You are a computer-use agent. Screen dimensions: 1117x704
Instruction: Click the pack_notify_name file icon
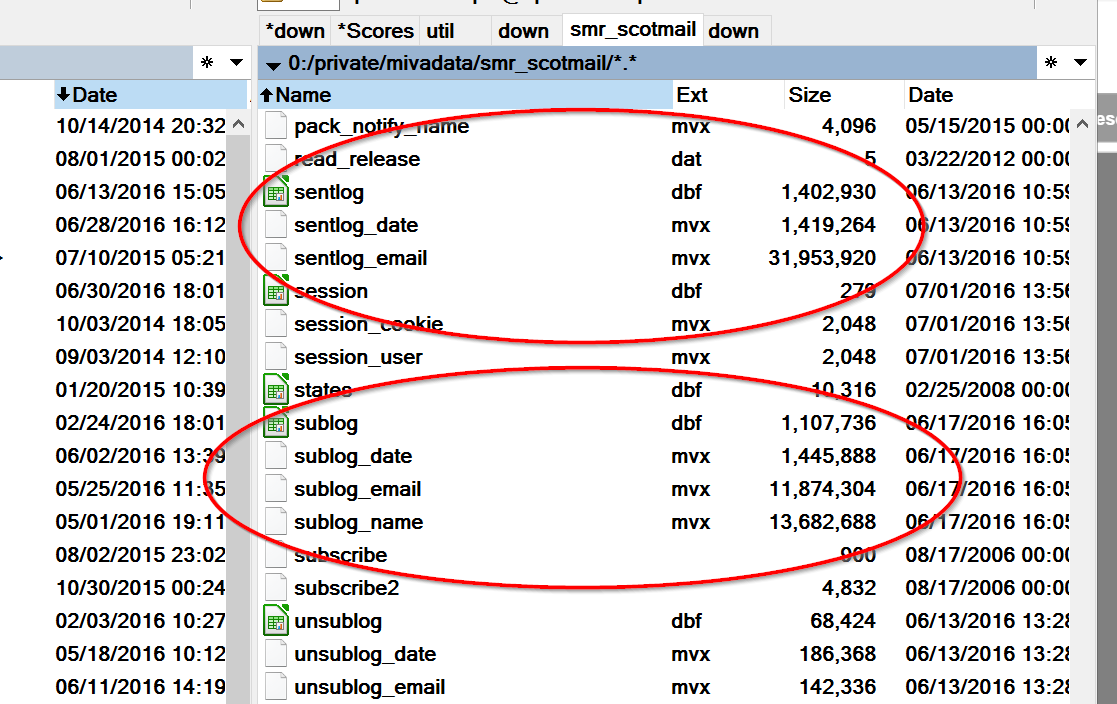(x=275, y=126)
